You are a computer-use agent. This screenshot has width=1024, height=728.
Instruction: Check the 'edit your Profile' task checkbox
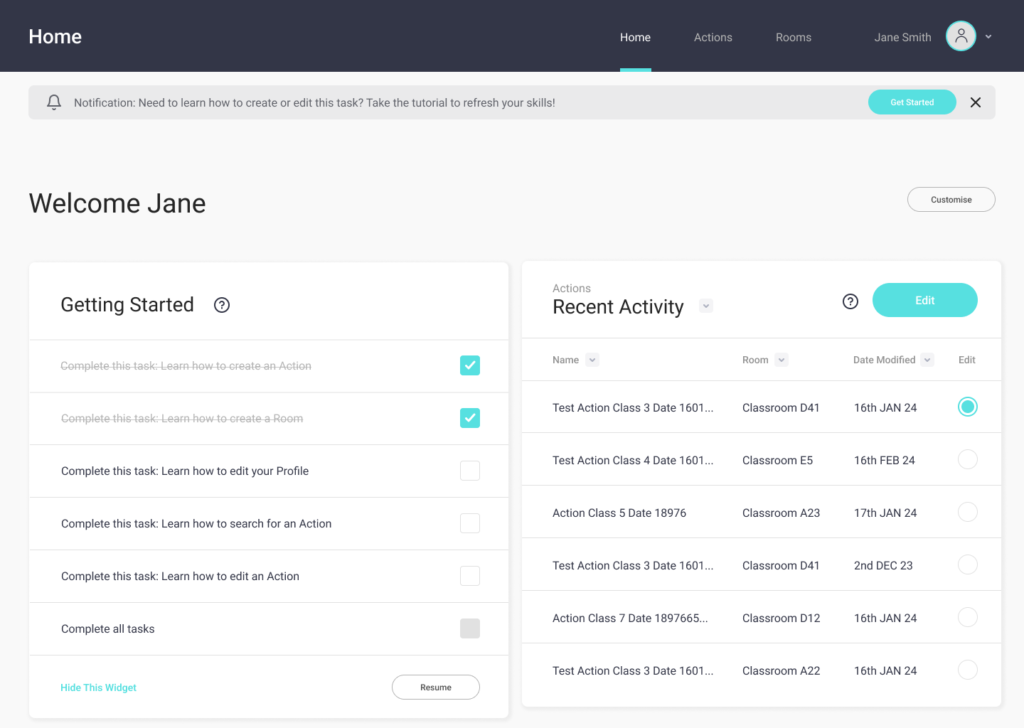pyautogui.click(x=469, y=471)
